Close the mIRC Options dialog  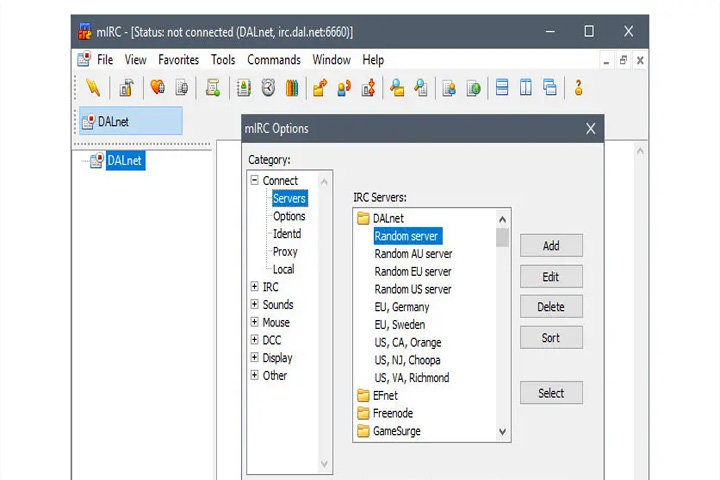(591, 129)
